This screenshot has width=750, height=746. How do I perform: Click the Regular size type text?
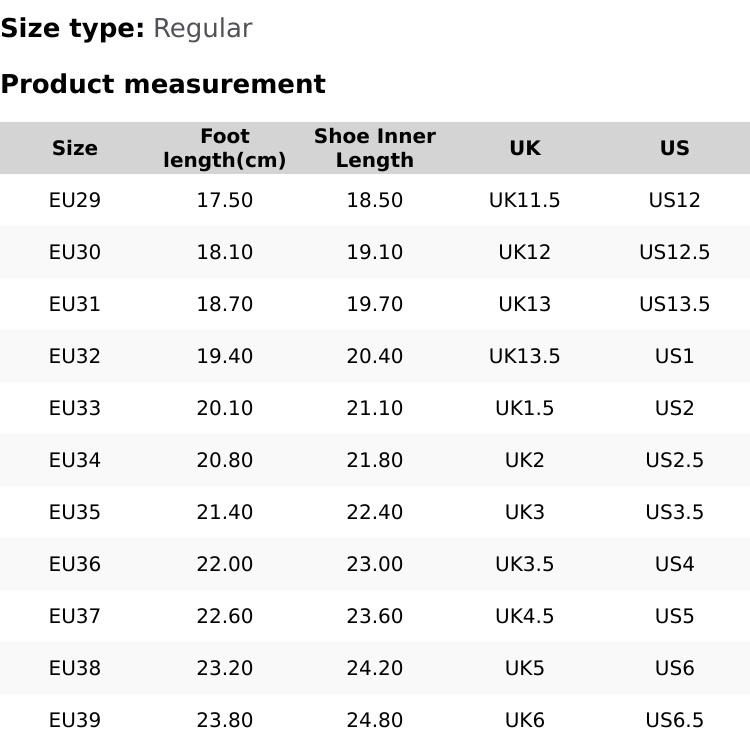[x=202, y=28]
